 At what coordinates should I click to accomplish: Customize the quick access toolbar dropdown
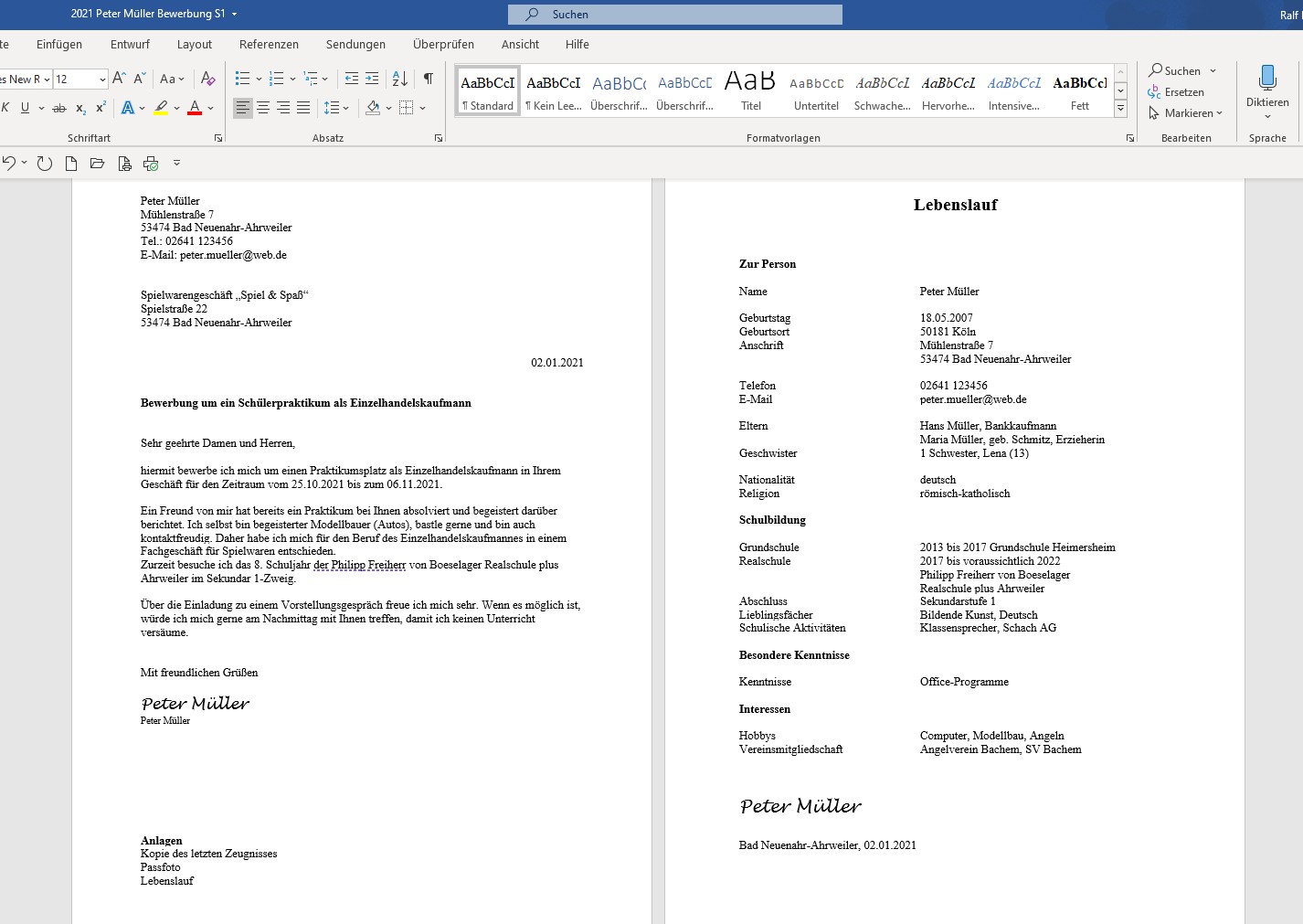coord(176,164)
